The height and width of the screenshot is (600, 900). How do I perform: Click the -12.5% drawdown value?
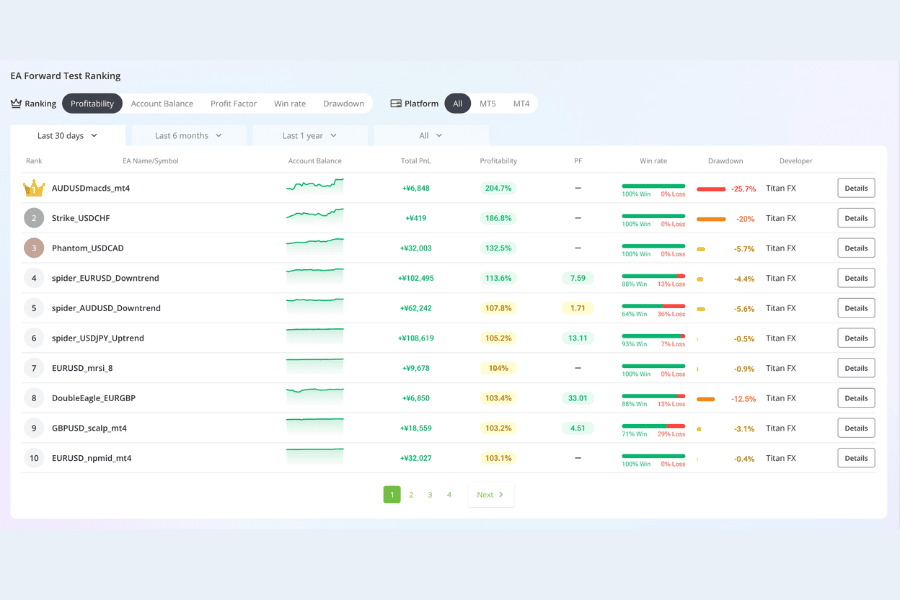tap(743, 398)
